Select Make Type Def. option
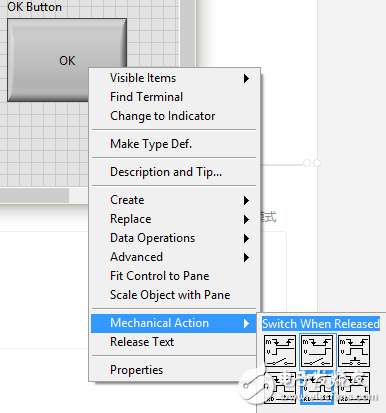 (x=174, y=144)
